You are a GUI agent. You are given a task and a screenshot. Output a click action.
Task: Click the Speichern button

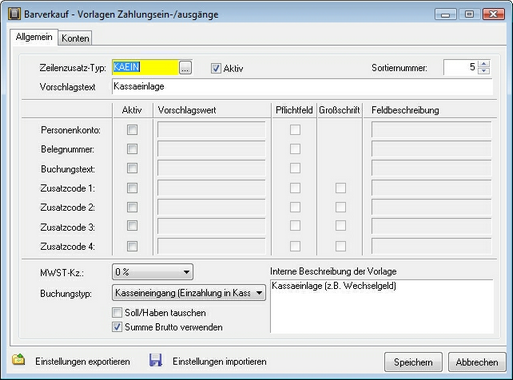click(413, 362)
